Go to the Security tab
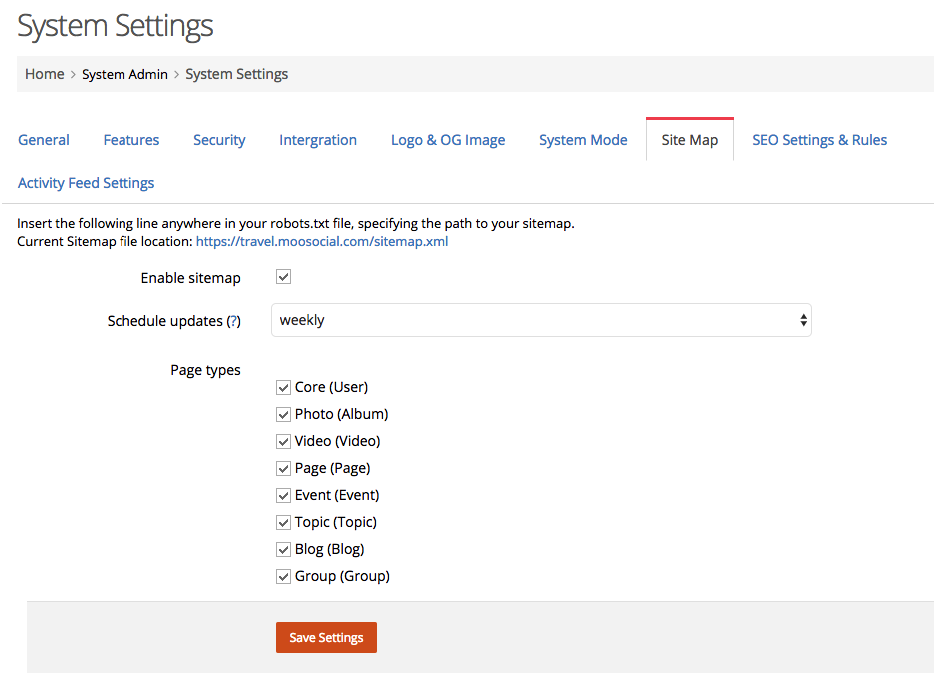The width and height of the screenshot is (934, 681). click(219, 140)
